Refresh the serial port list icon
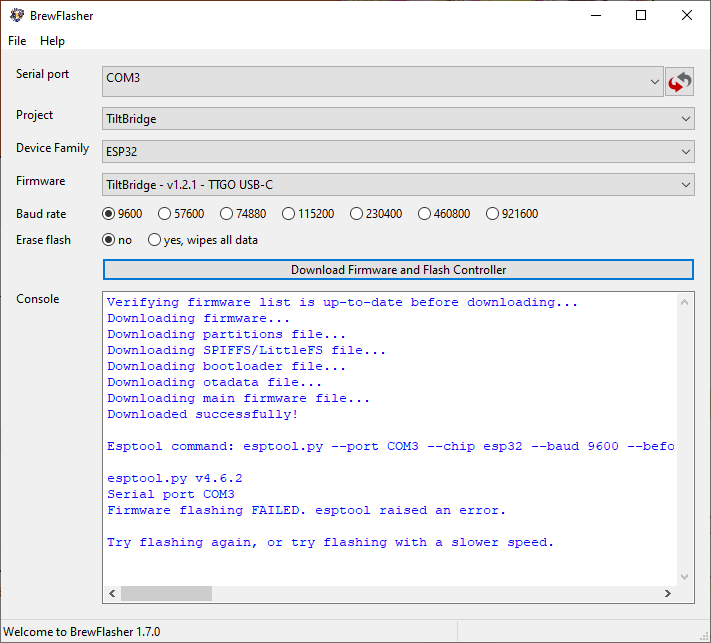 [679, 82]
